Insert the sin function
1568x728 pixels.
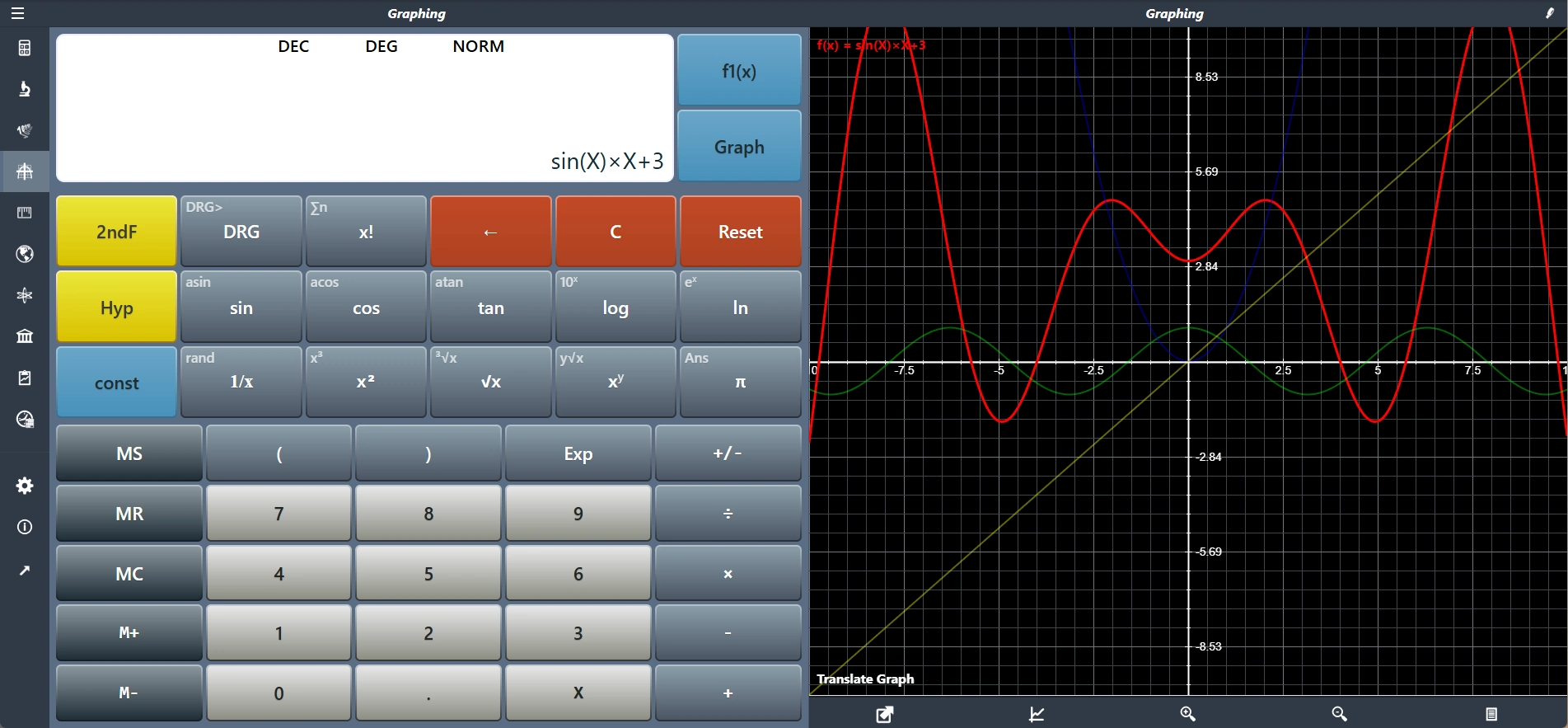pos(241,308)
